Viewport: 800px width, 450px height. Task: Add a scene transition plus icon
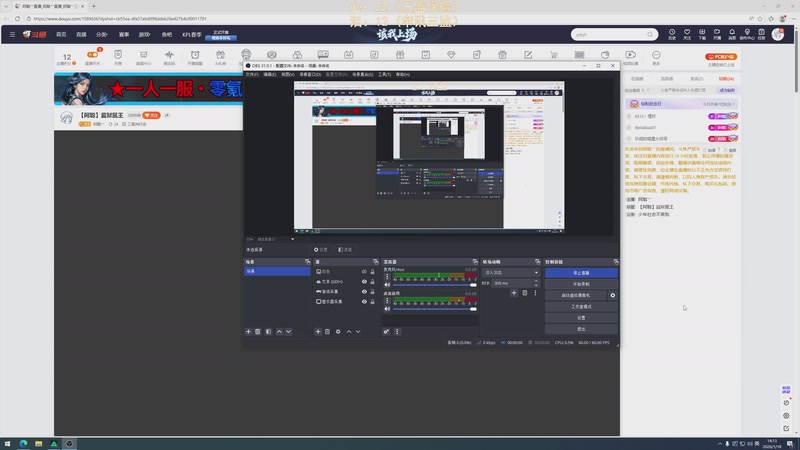514,293
